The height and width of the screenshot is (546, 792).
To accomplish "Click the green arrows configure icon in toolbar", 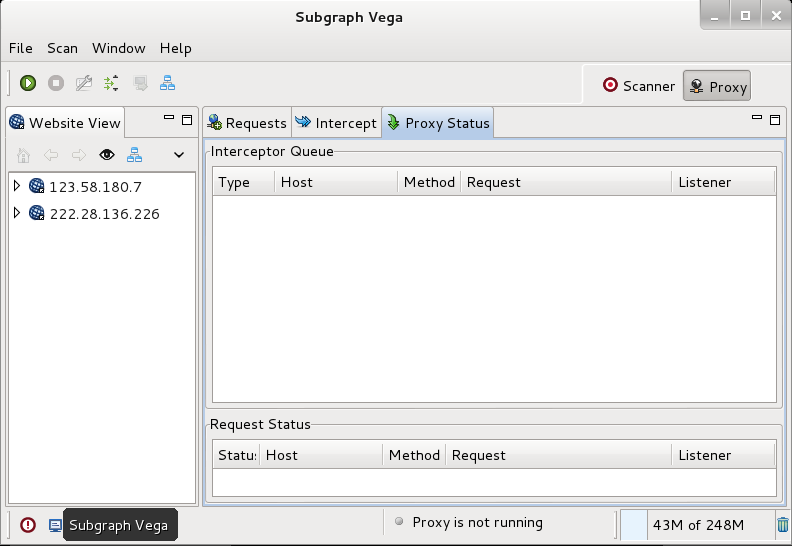I will [x=112, y=83].
